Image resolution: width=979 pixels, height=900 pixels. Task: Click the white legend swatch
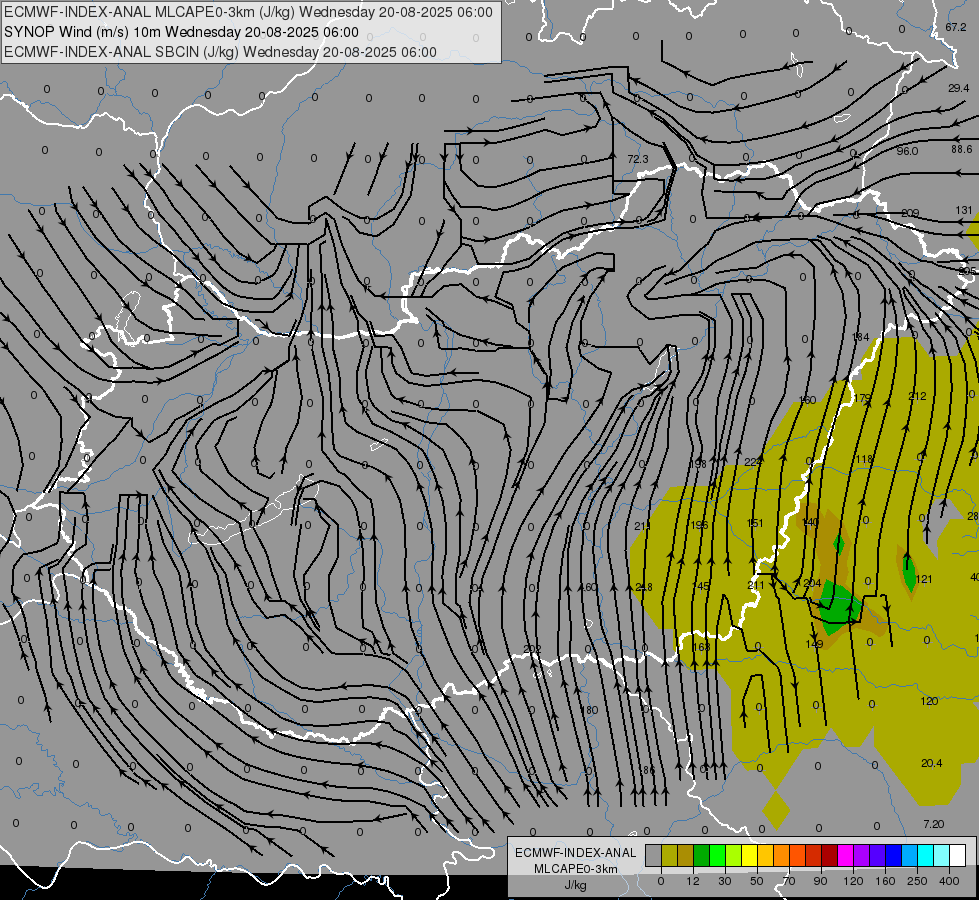(x=957, y=856)
